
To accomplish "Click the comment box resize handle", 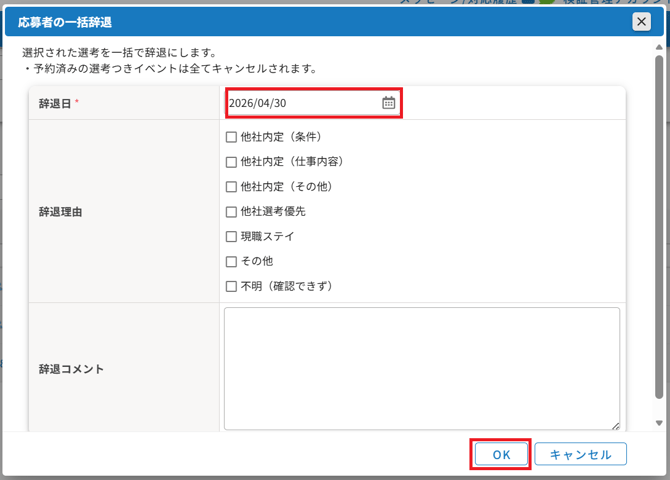I will point(615,426).
